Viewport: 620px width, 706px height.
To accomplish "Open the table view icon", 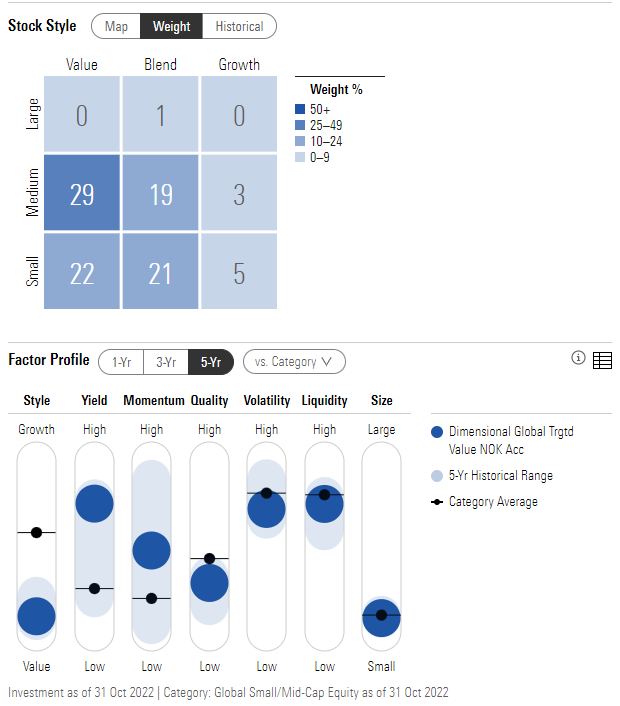I will pos(602,360).
